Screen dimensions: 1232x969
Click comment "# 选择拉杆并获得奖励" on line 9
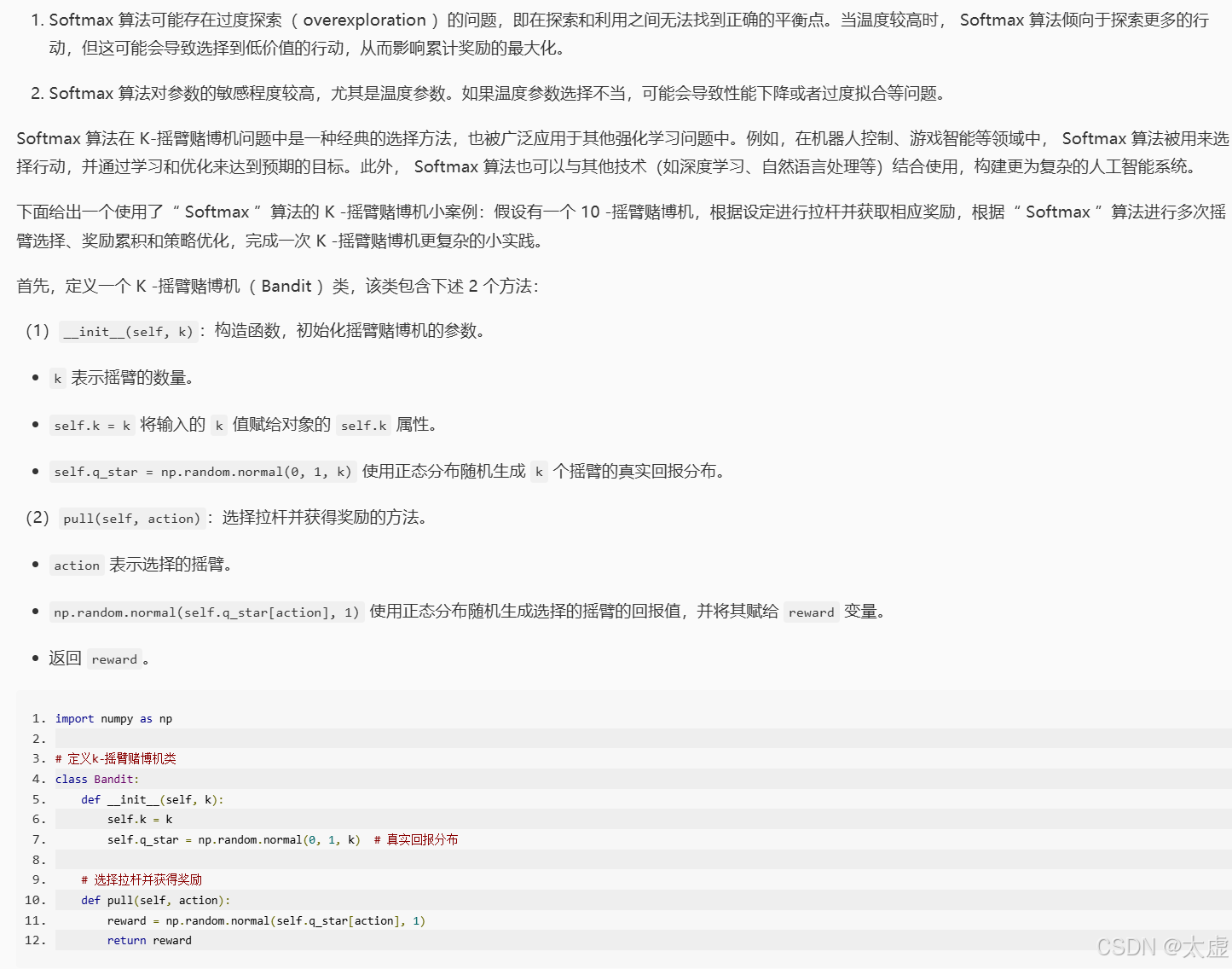(x=142, y=880)
